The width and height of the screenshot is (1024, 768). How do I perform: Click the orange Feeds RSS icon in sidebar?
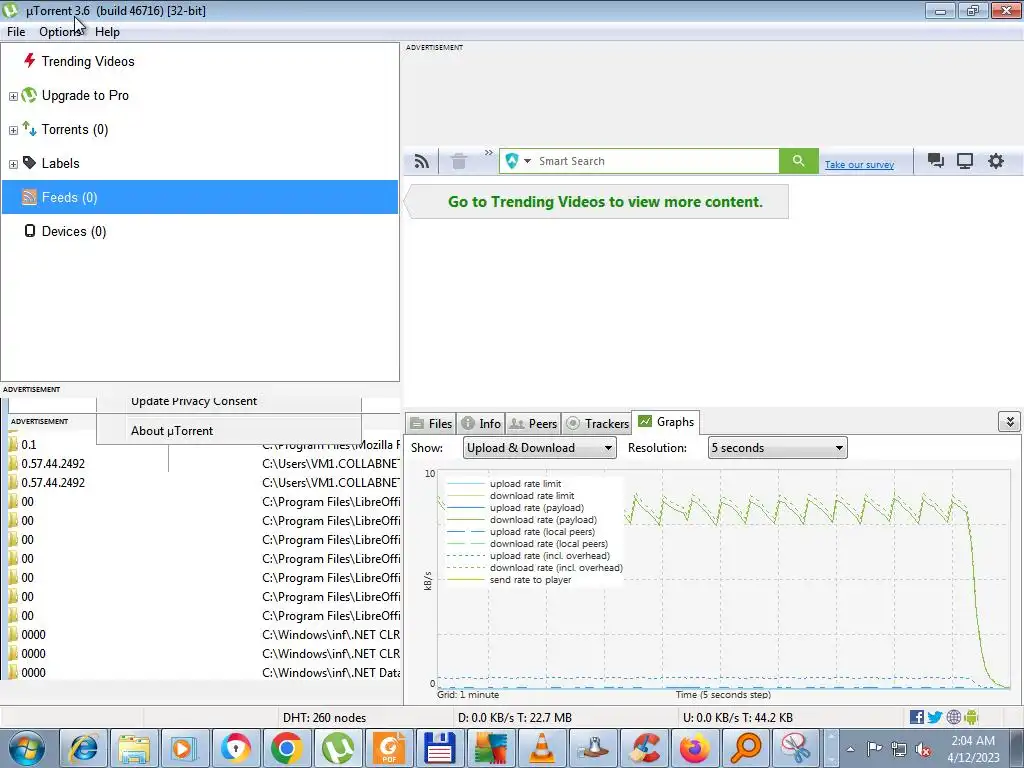(x=29, y=197)
